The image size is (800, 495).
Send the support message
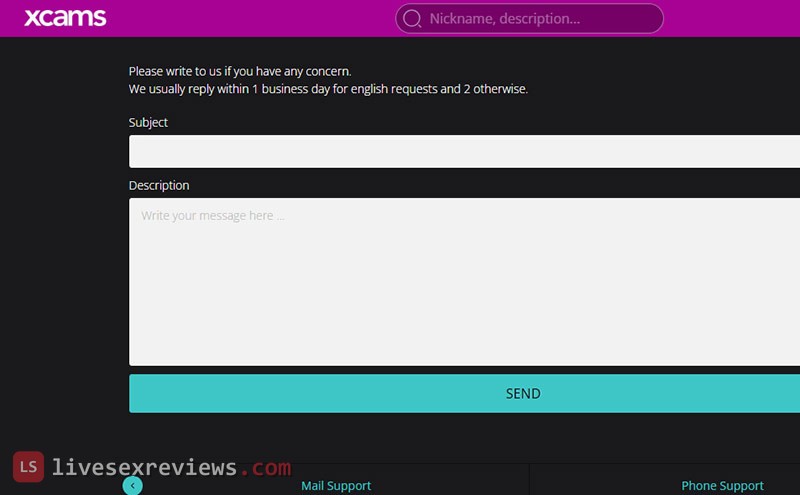464,393
